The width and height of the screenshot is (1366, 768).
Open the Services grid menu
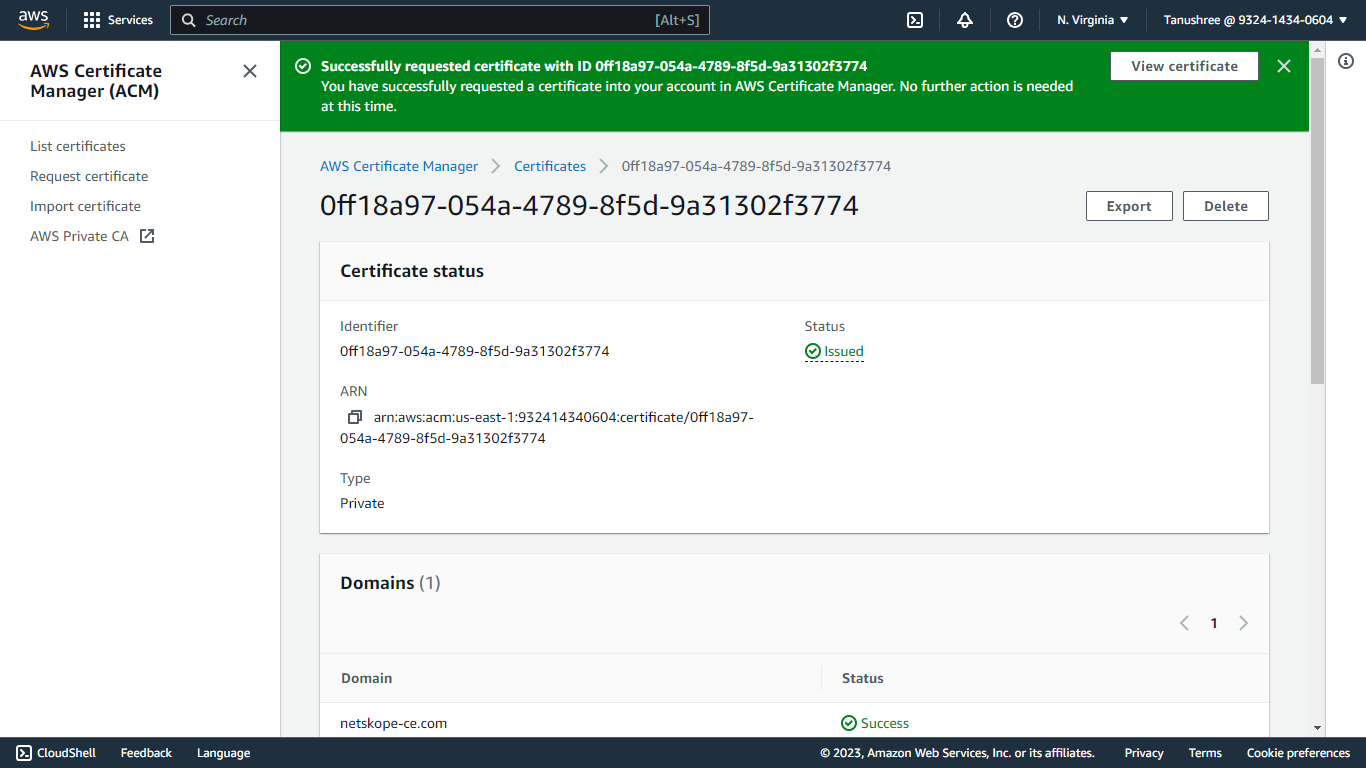click(118, 20)
